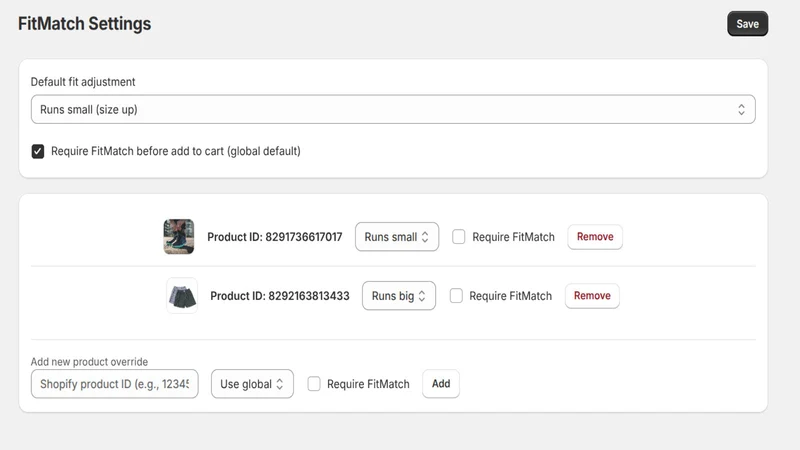Image resolution: width=800 pixels, height=450 pixels.
Task: Focus the Shopify product ID input field
Action: 114,384
